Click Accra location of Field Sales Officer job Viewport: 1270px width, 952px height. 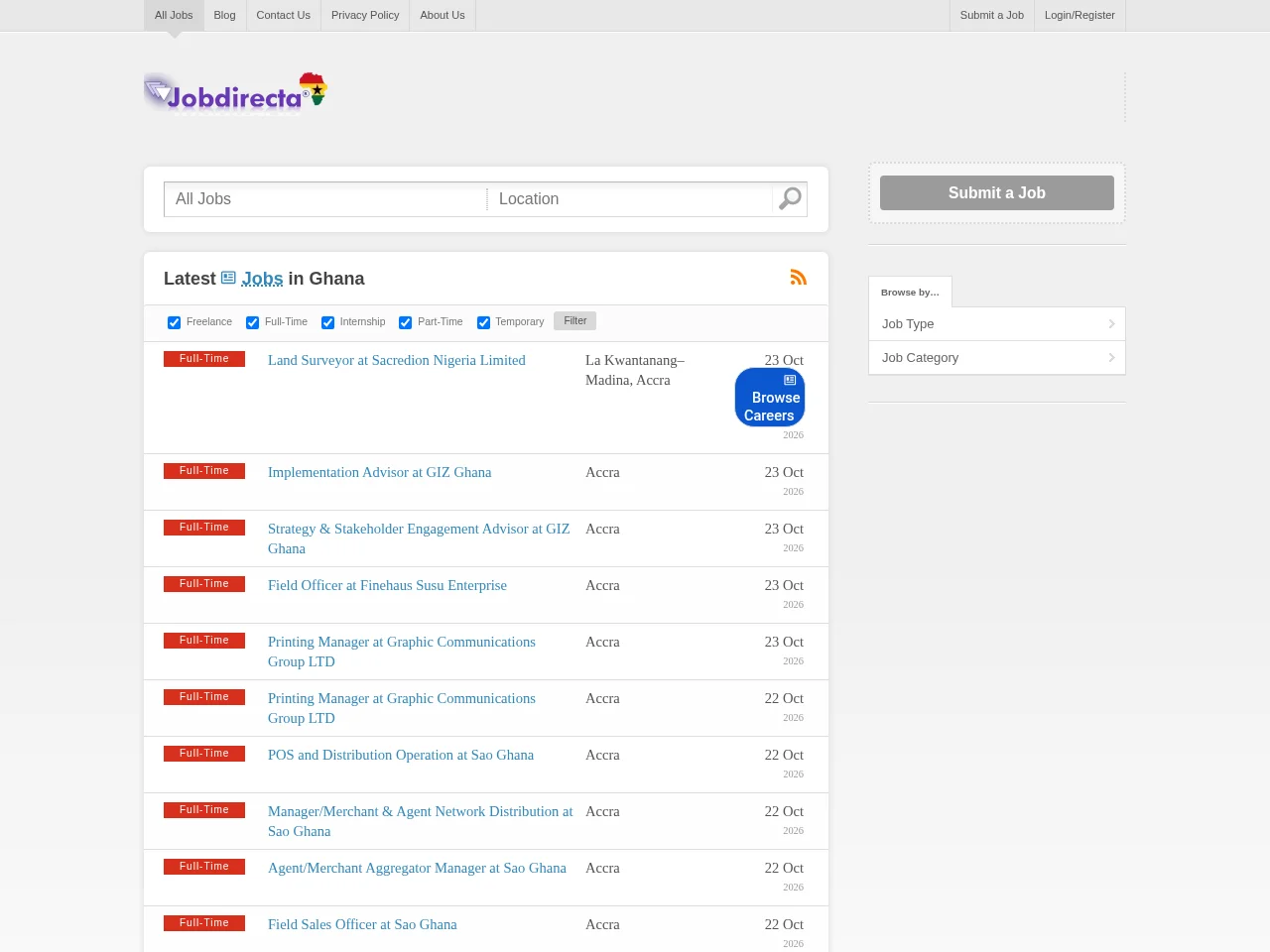click(602, 924)
